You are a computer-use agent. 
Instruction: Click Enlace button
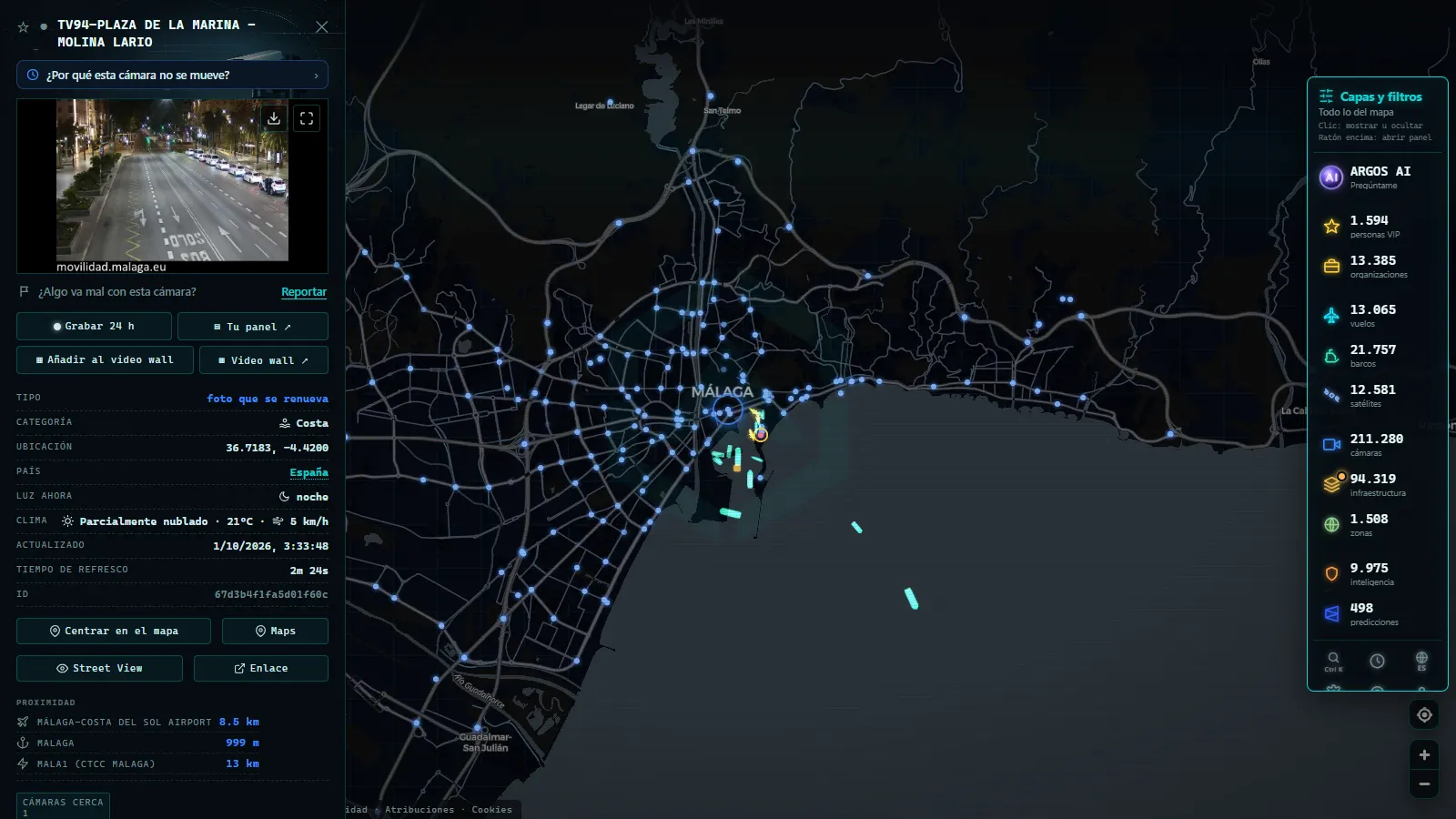261,668
